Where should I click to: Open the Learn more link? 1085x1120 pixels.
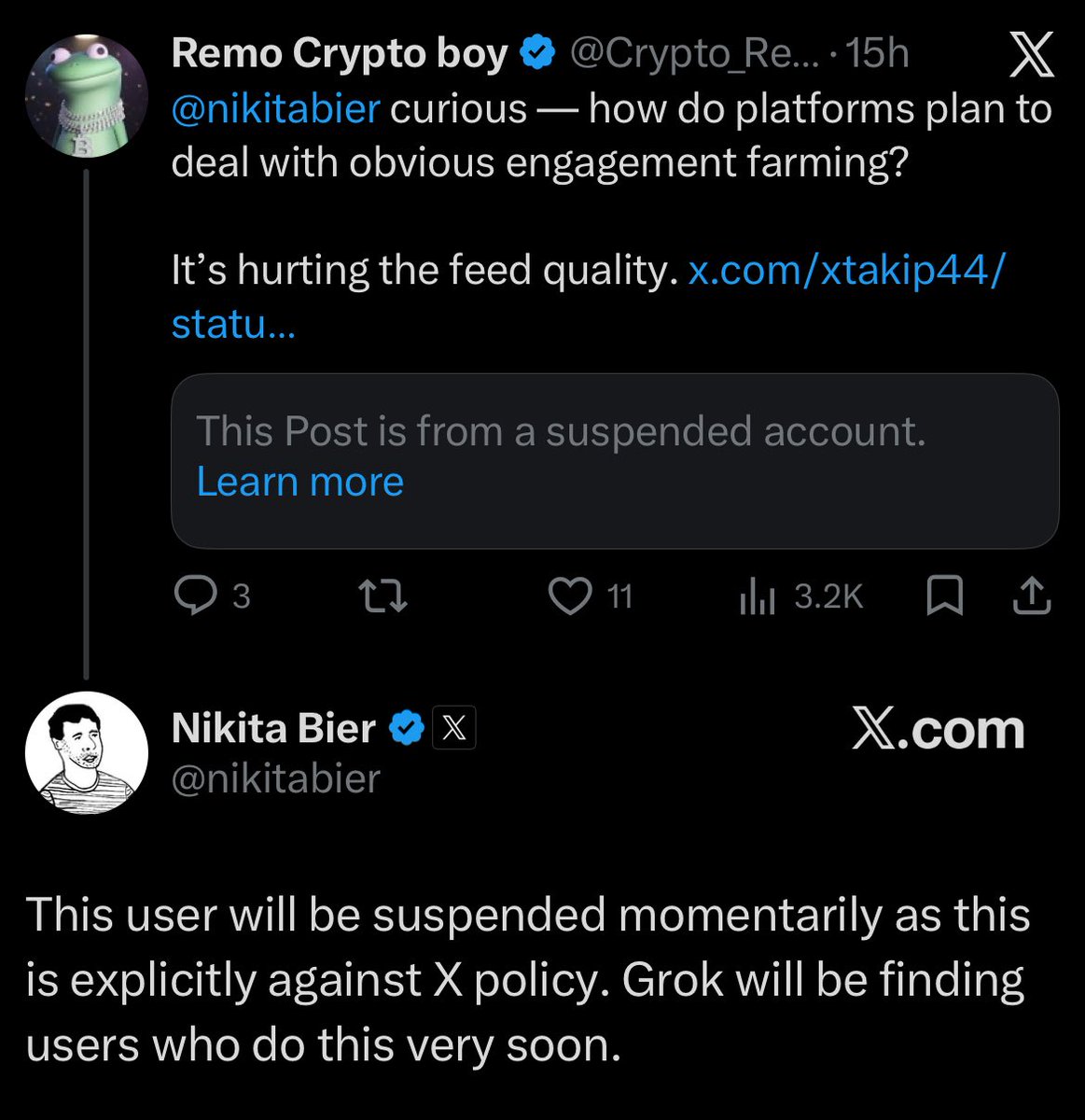[x=299, y=482]
